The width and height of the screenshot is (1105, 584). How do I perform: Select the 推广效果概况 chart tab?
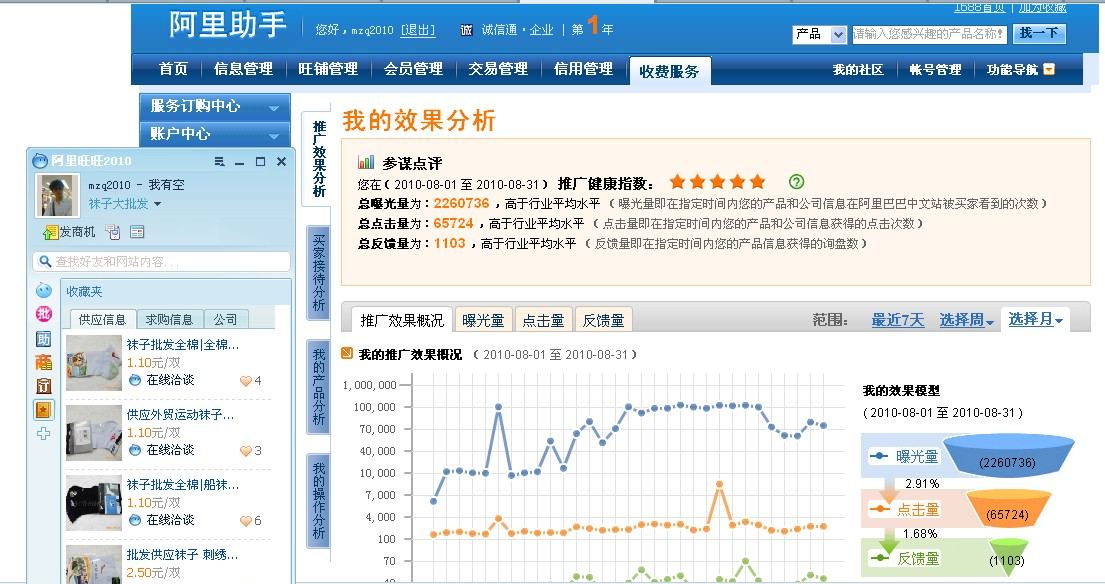402,320
